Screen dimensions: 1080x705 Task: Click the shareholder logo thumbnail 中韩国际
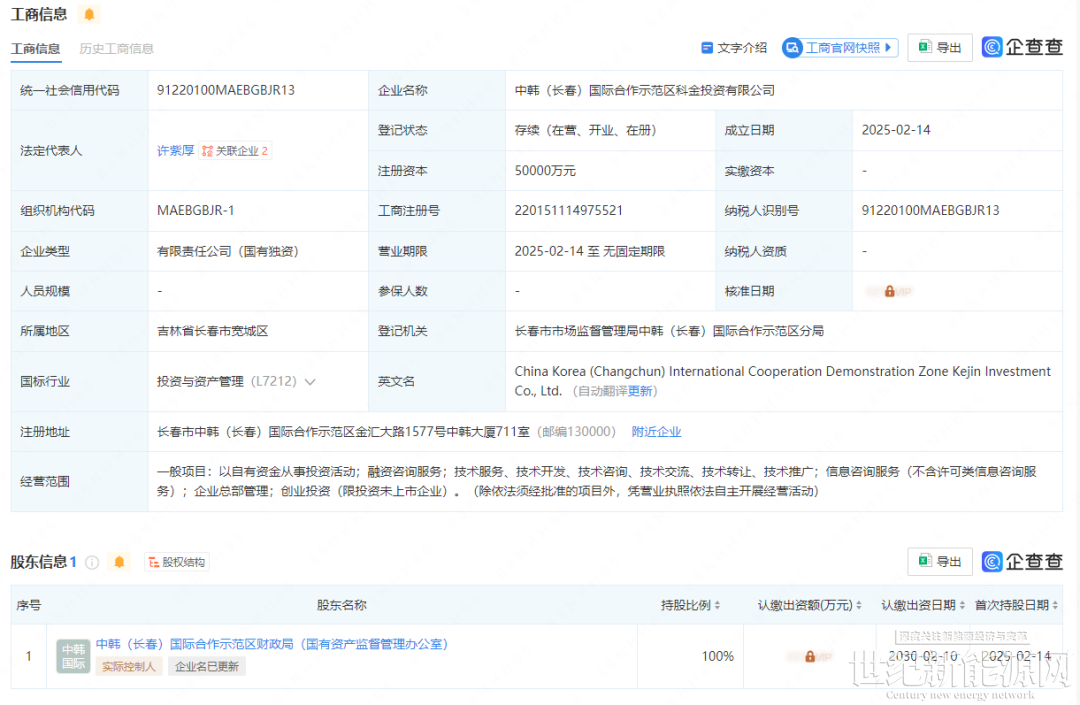pos(73,656)
